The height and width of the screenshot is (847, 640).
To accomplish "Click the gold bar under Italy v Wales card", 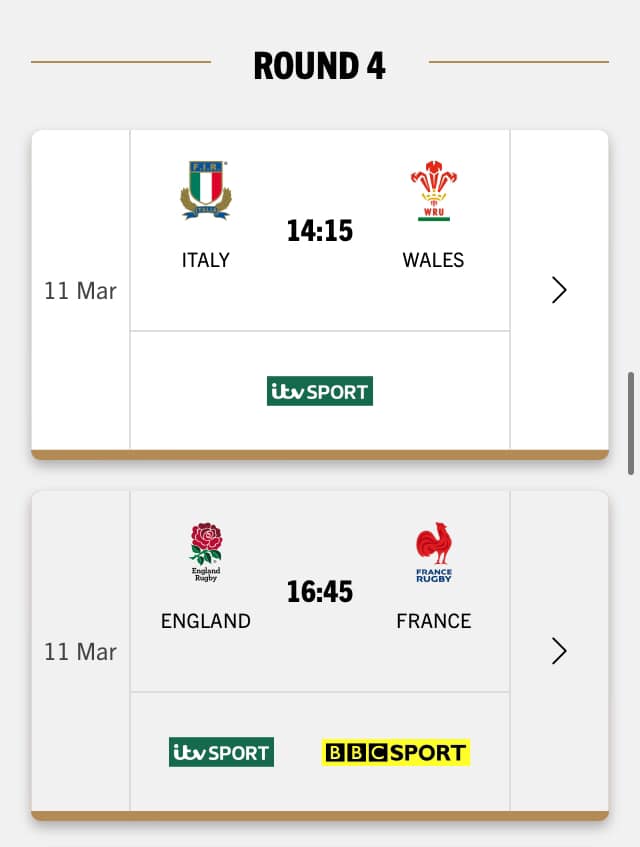I will click(x=320, y=455).
